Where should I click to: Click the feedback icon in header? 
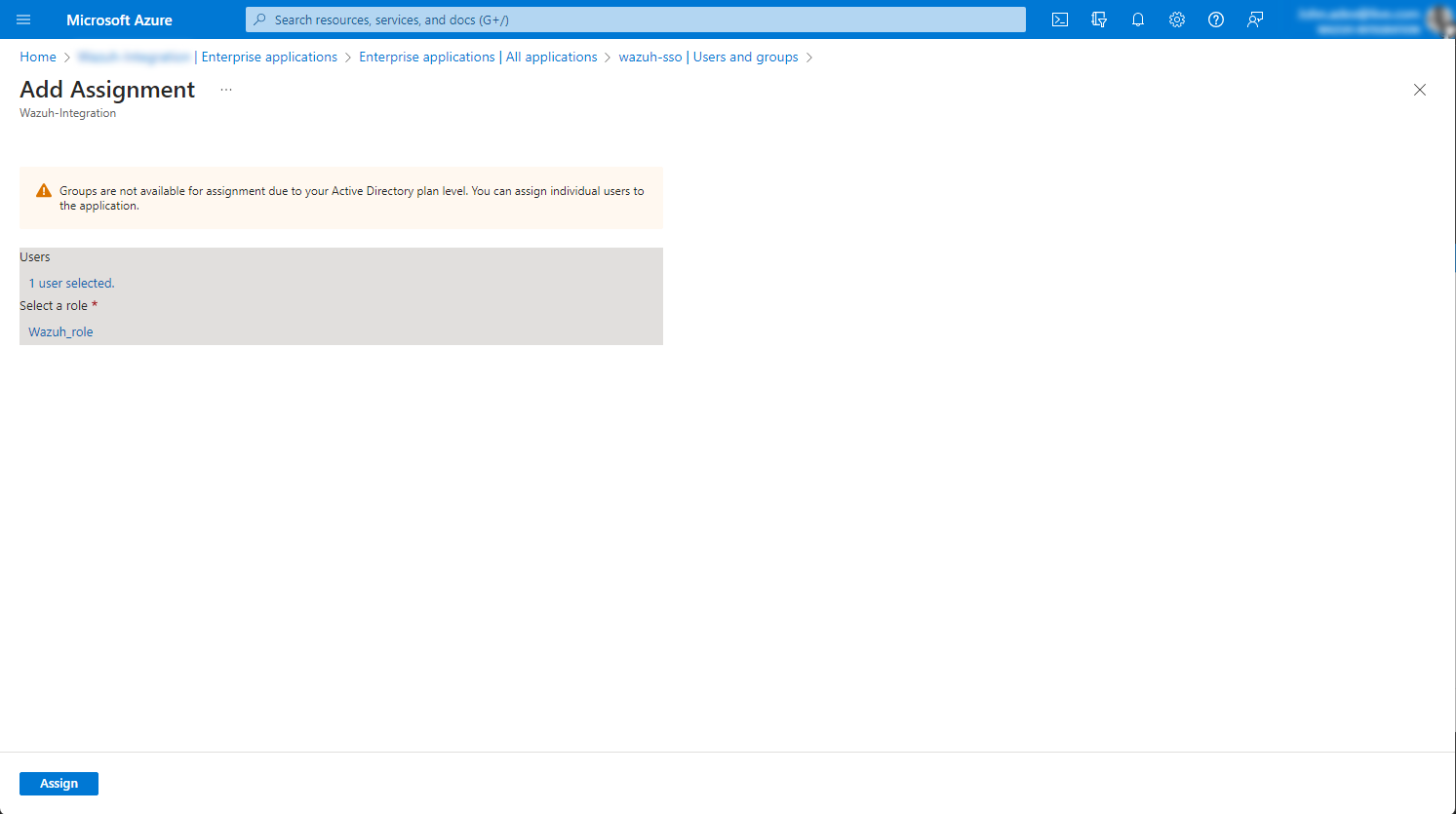pos(1255,19)
